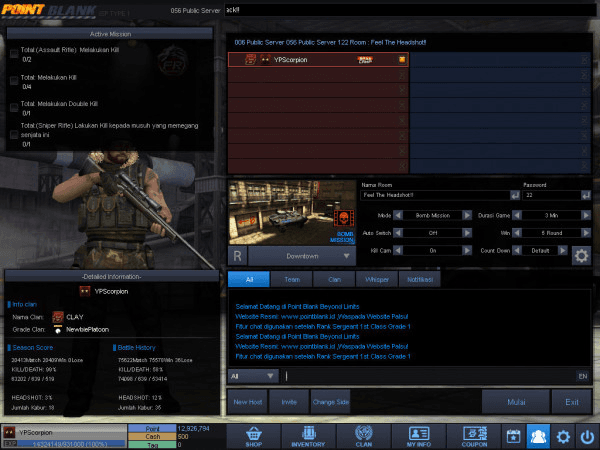The width and height of the screenshot is (600, 450).
Task: Tick the Double Kill mission checkbox
Action: [x=13, y=106]
